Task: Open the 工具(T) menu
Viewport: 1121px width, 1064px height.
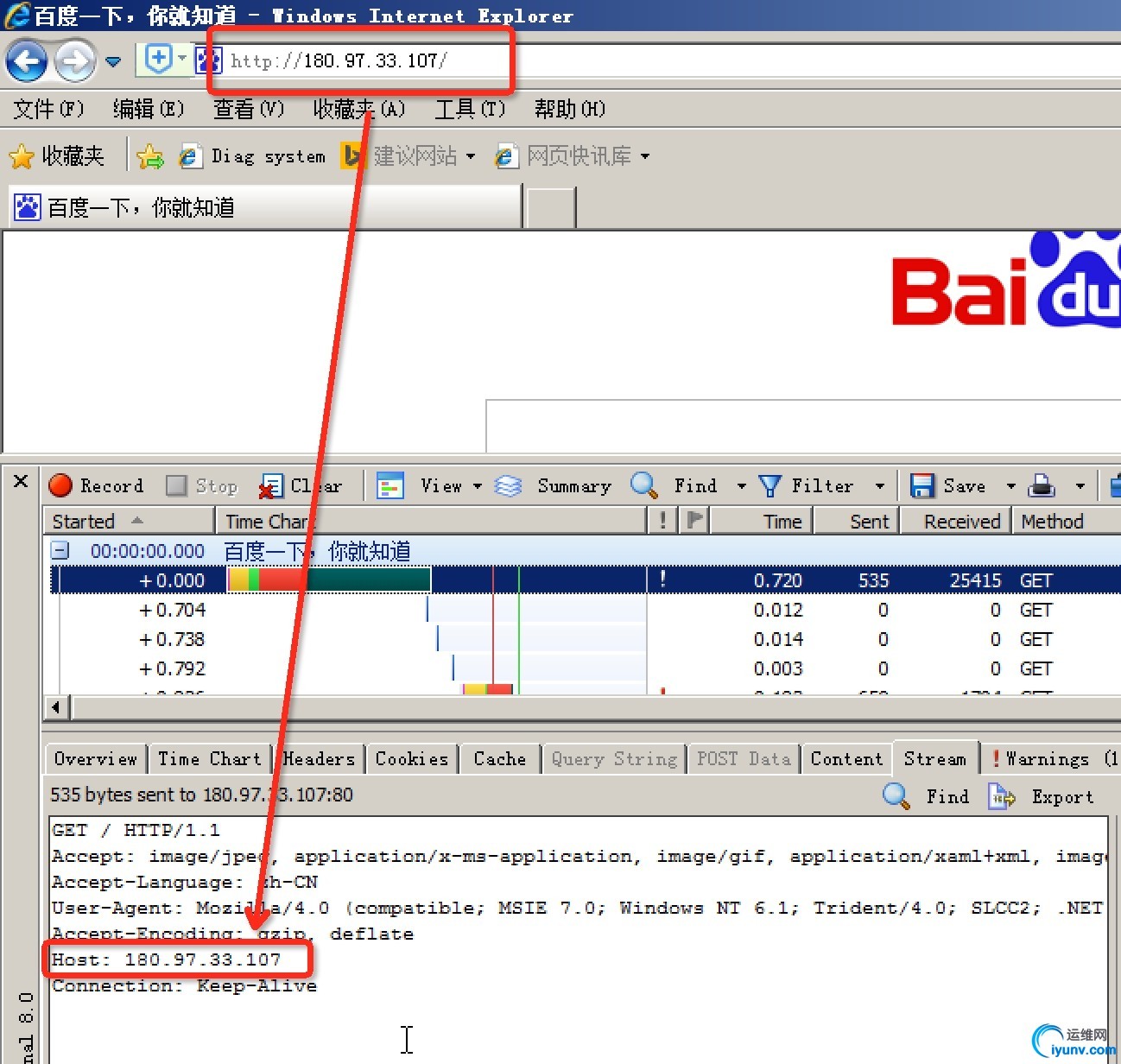Action: 470,109
